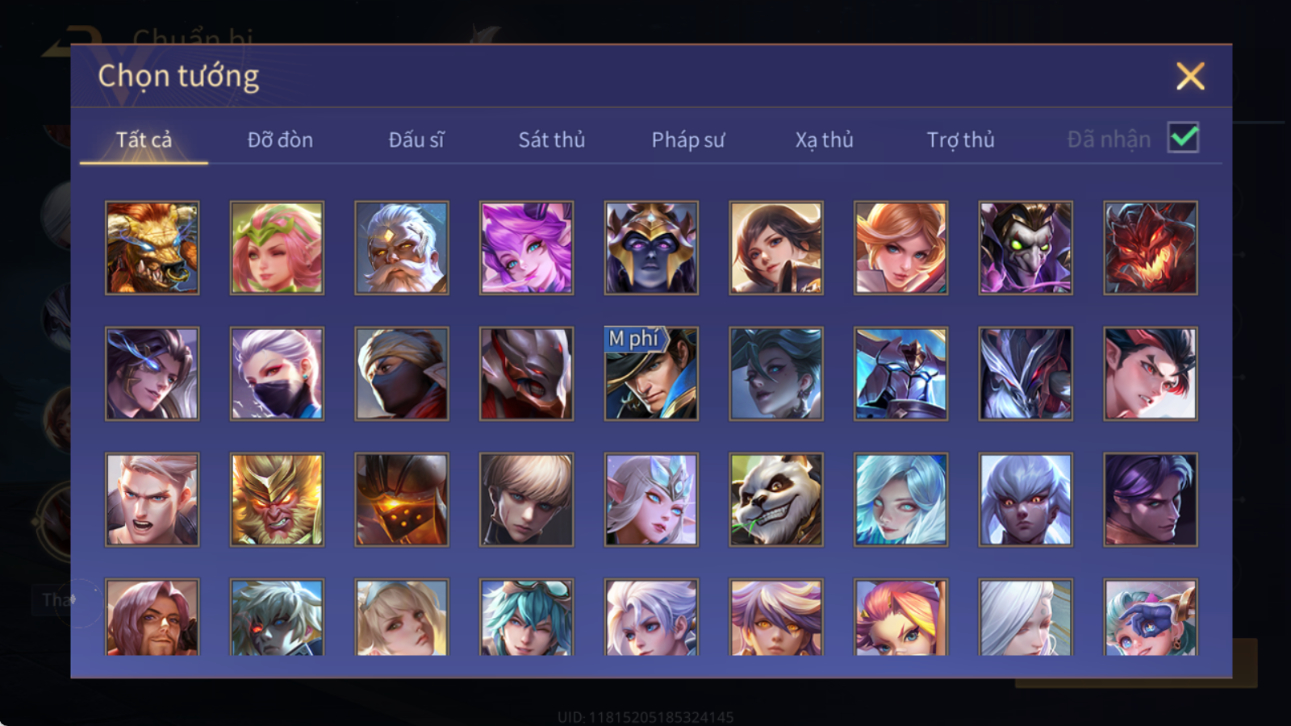Select the red fire demon hero portrait
Image resolution: width=1291 pixels, height=726 pixels.
(1150, 248)
